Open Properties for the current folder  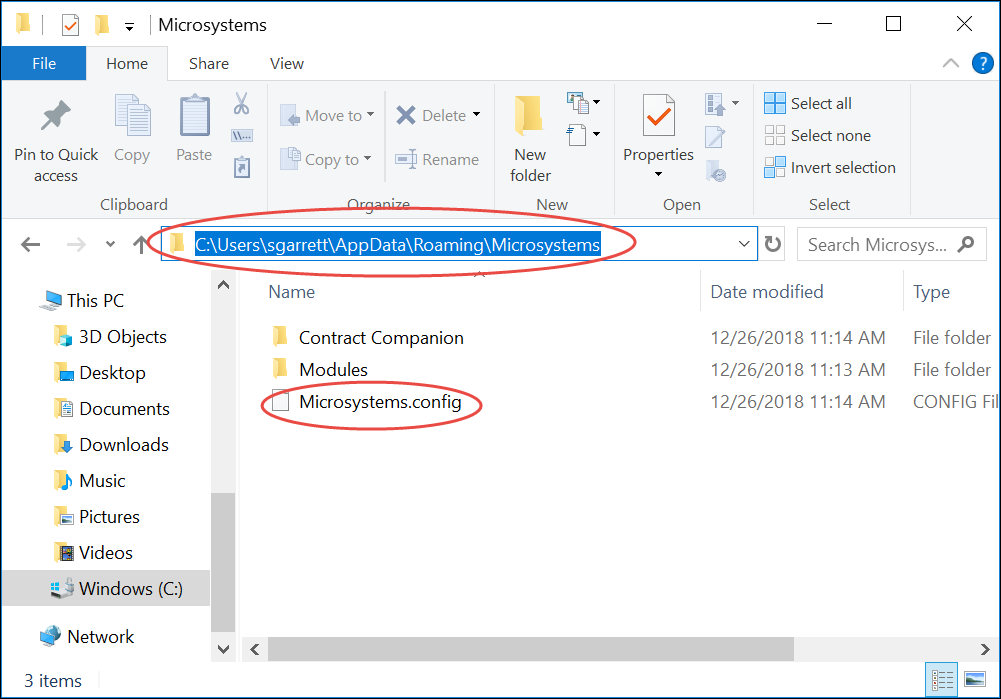[658, 130]
